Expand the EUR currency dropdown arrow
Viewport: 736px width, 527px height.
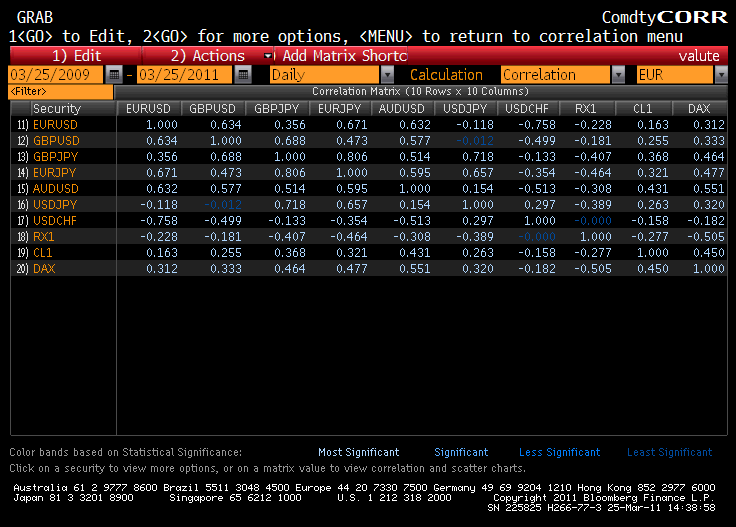tap(721, 75)
